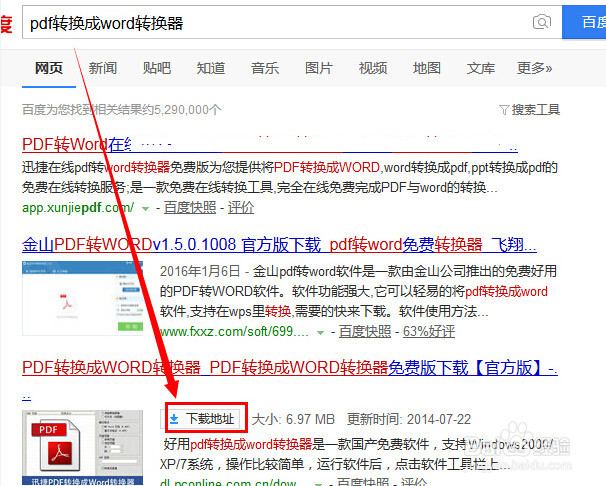Expand dropdown arrow after app.xunjiepdf.com
The height and width of the screenshot is (486, 606).
[x=145, y=209]
